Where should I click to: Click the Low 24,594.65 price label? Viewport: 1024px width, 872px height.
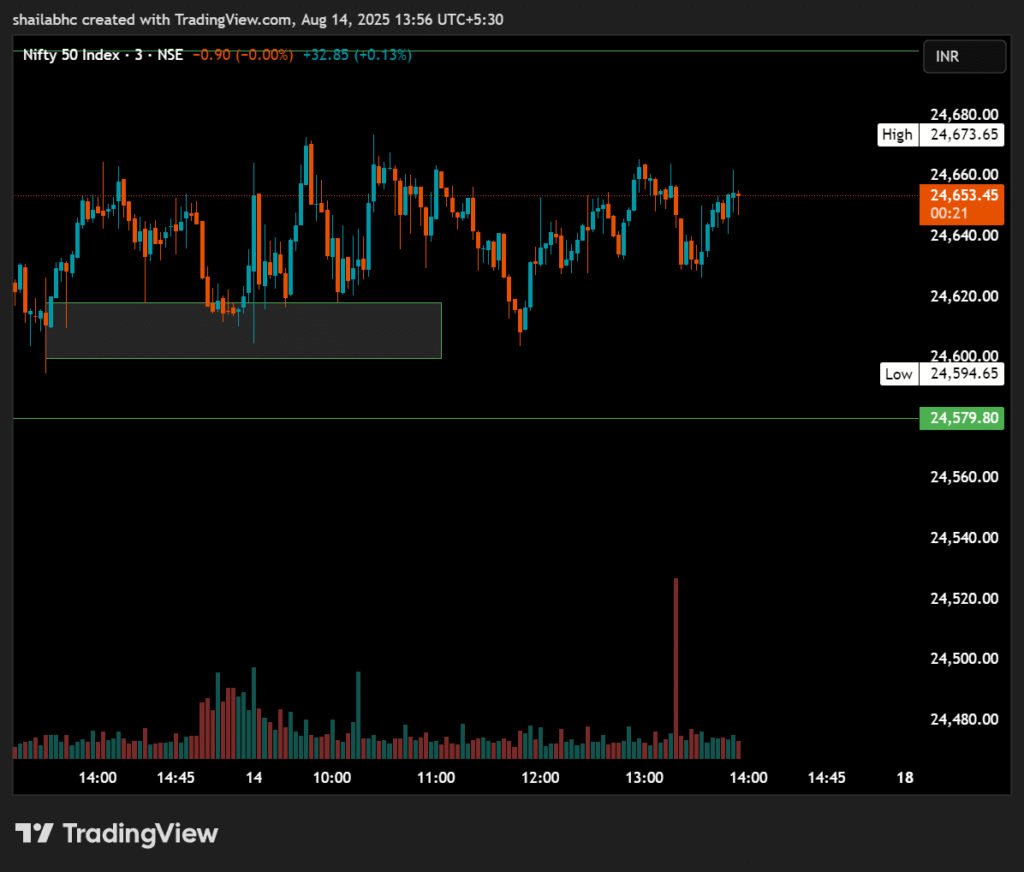[942, 374]
